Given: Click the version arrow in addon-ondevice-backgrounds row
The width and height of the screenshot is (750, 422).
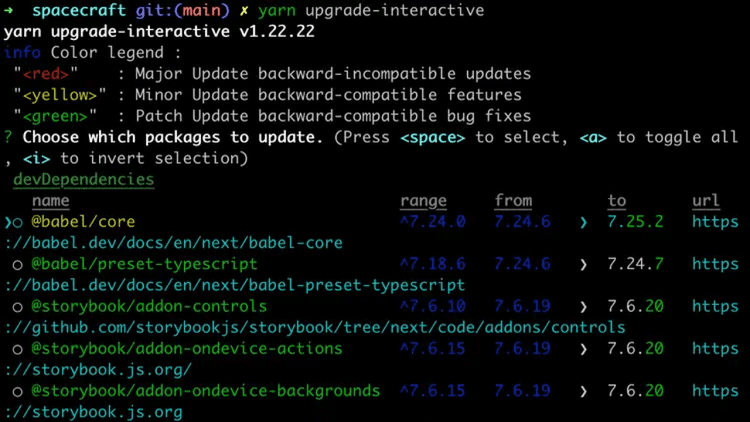Looking at the screenshot, I should (x=584, y=391).
